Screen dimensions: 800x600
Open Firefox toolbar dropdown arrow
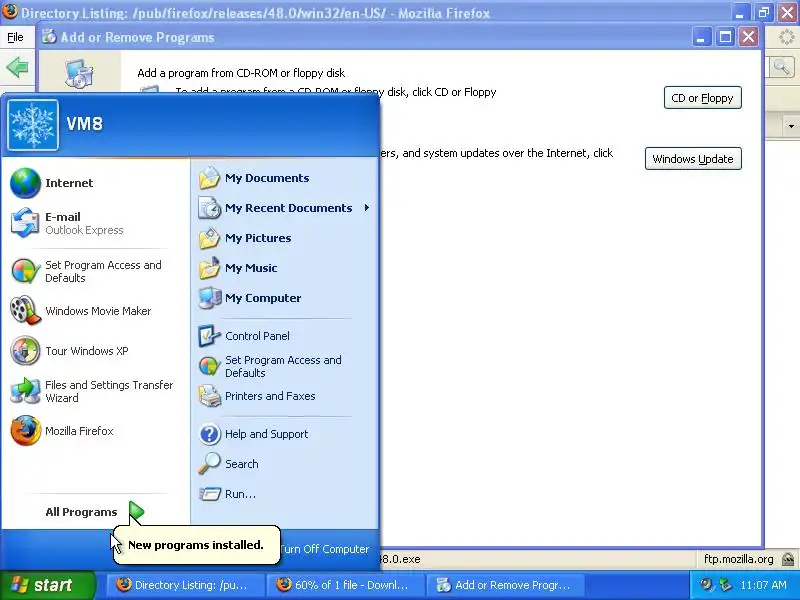coord(791,126)
